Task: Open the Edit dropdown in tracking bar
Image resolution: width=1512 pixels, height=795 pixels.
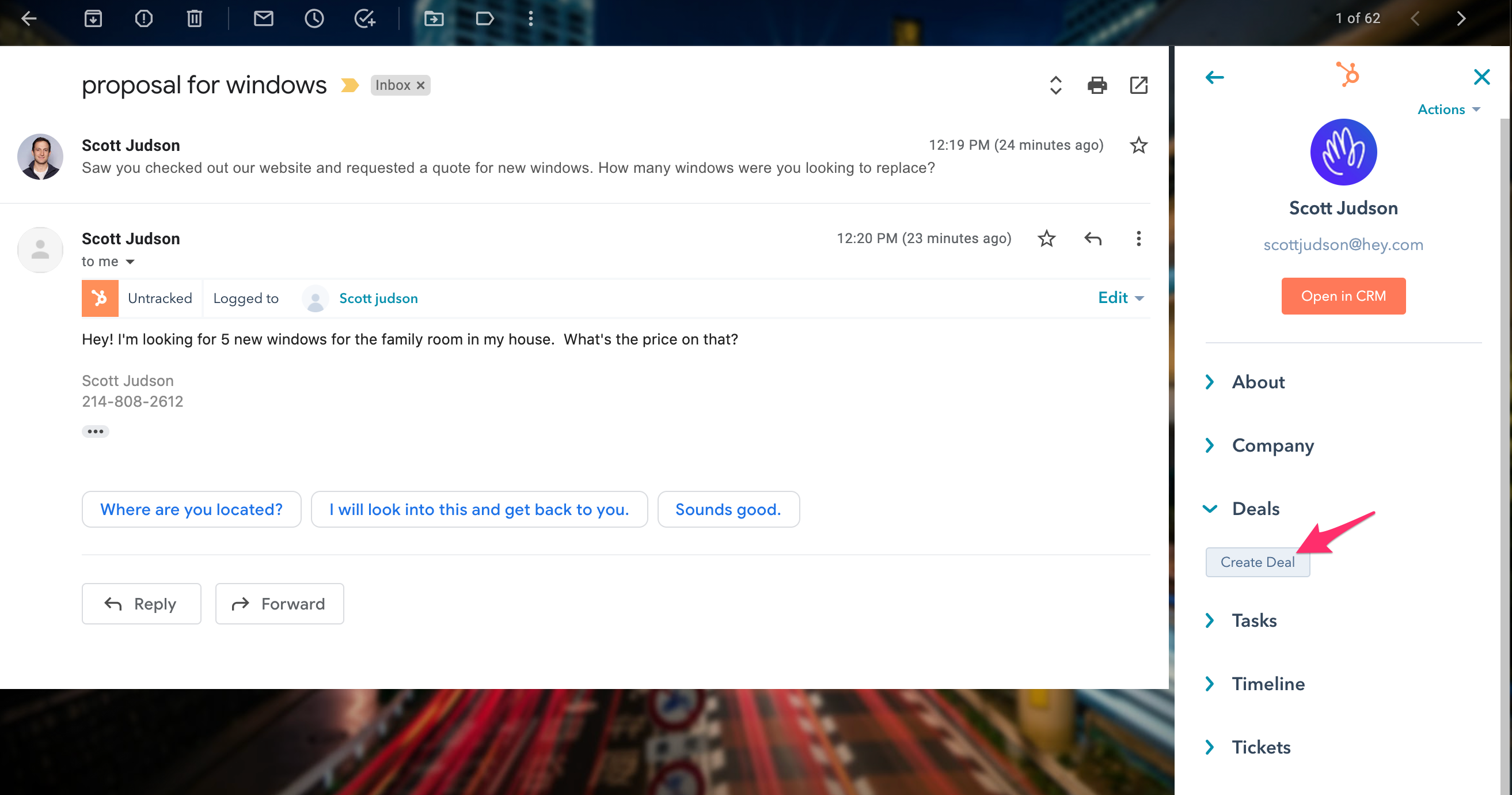Action: pos(1120,298)
